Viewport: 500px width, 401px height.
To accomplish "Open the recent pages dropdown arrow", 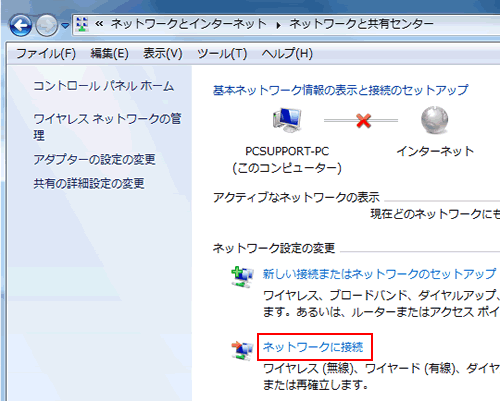I will coord(65,26).
